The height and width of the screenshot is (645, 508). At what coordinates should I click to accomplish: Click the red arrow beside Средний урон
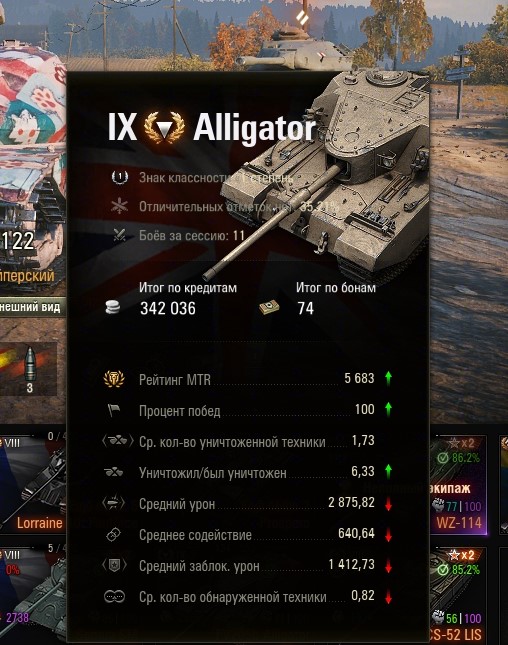tap(388, 504)
